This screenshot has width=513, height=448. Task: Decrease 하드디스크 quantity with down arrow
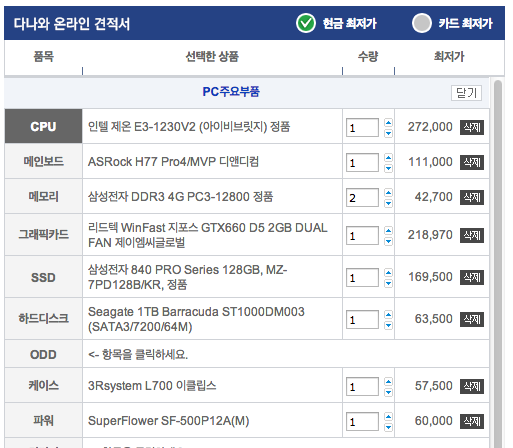tap(388, 325)
